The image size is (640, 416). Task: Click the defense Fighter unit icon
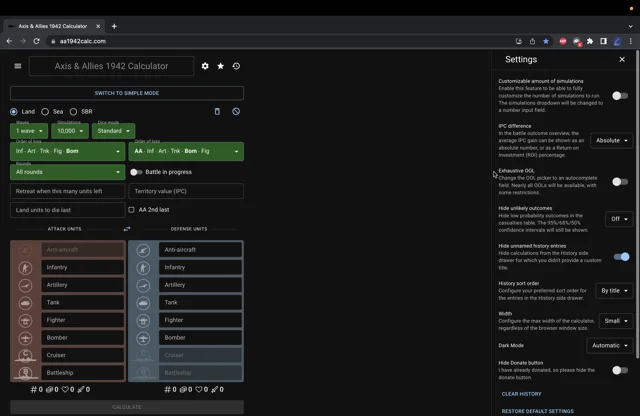(x=143, y=320)
